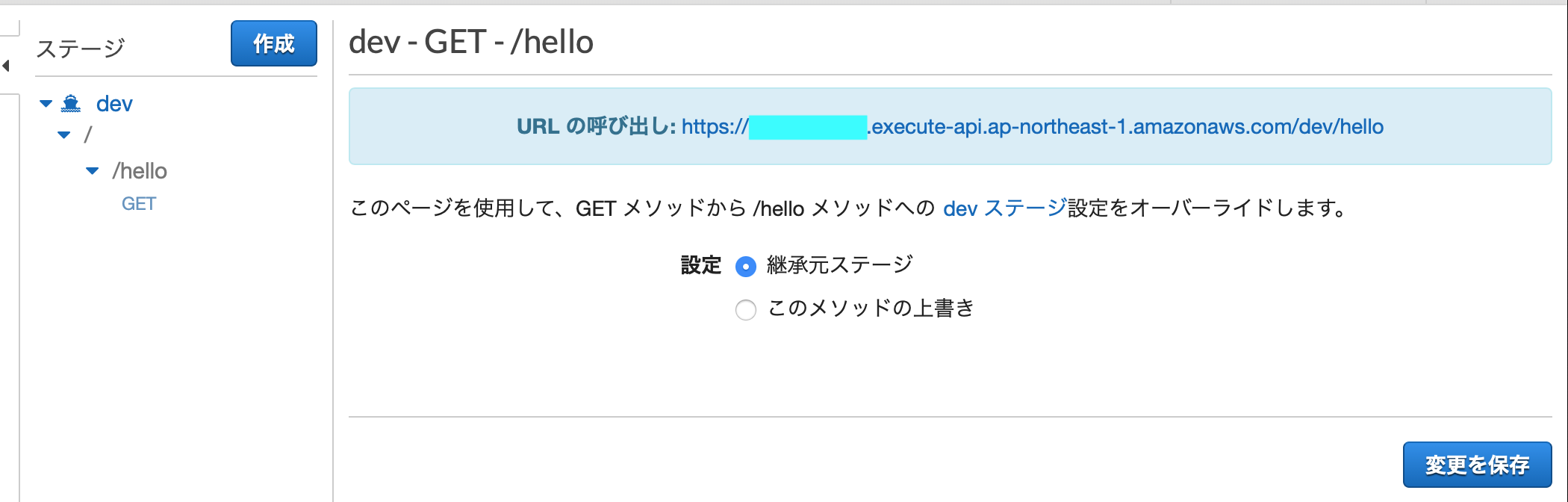Click the ship icon next to dev stage
This screenshot has width=1568, height=502.
[x=71, y=104]
